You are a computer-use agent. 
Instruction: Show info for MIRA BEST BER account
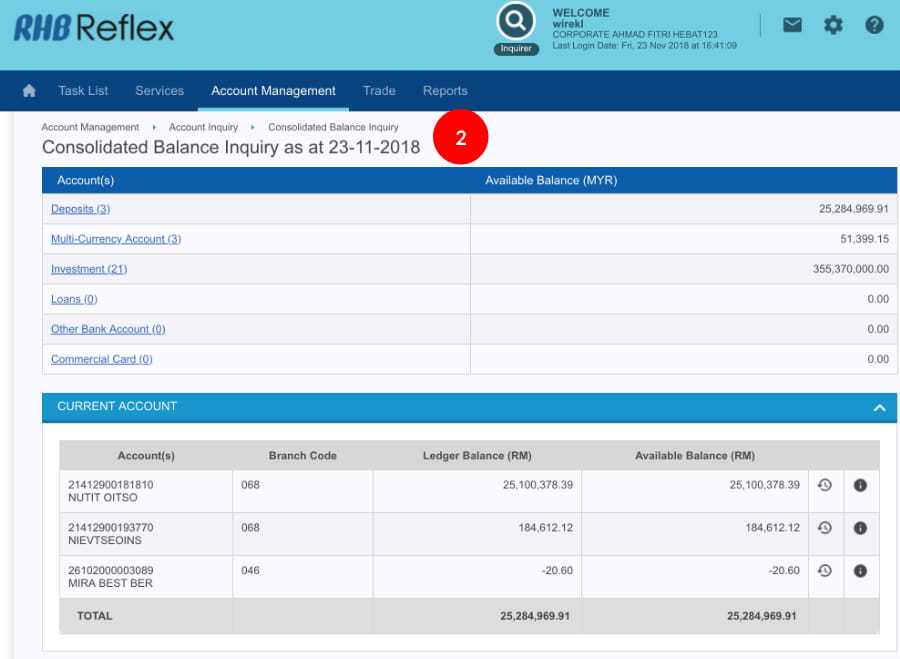(x=860, y=571)
